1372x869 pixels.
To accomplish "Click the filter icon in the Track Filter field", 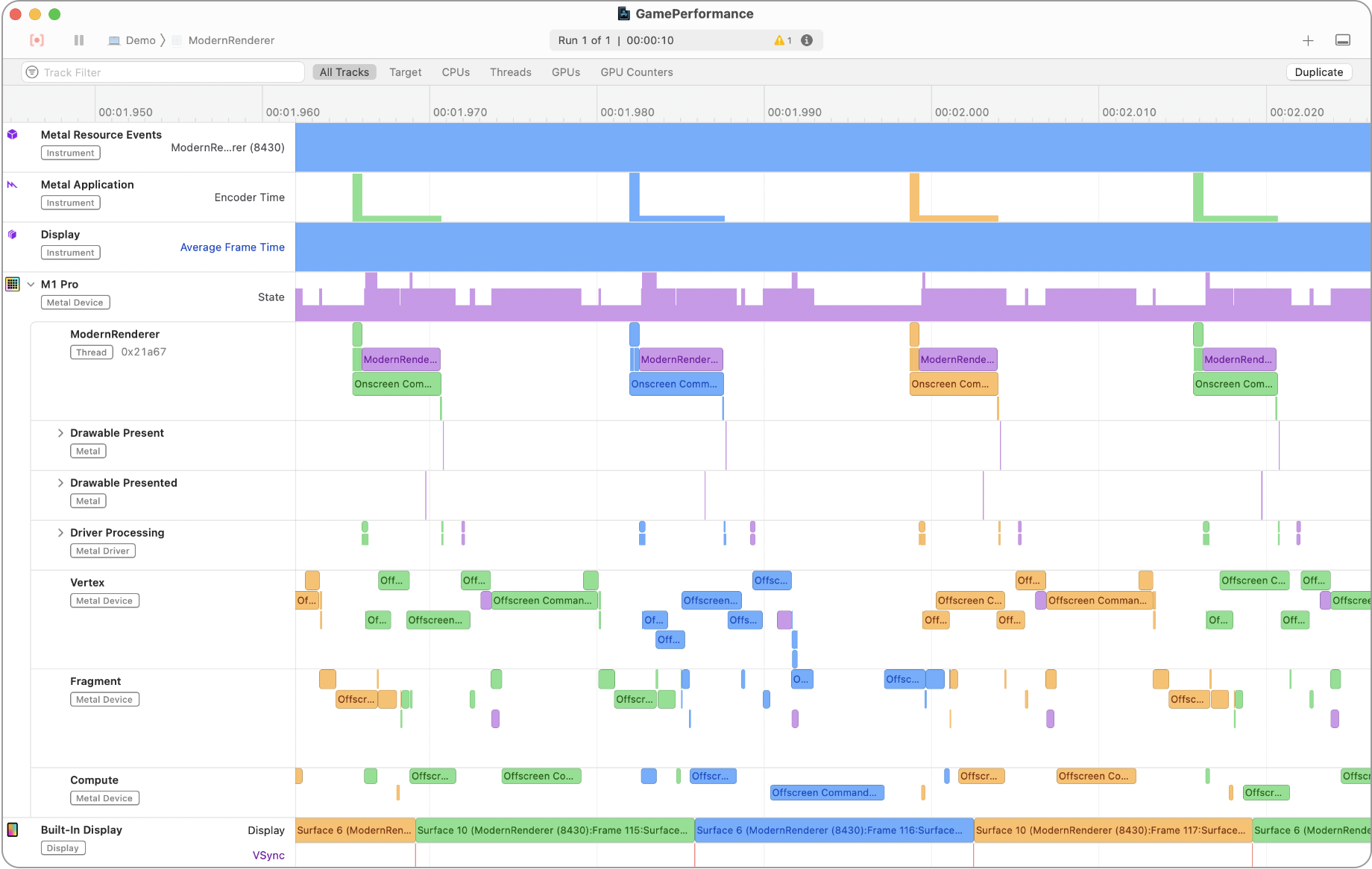I will 31,72.
